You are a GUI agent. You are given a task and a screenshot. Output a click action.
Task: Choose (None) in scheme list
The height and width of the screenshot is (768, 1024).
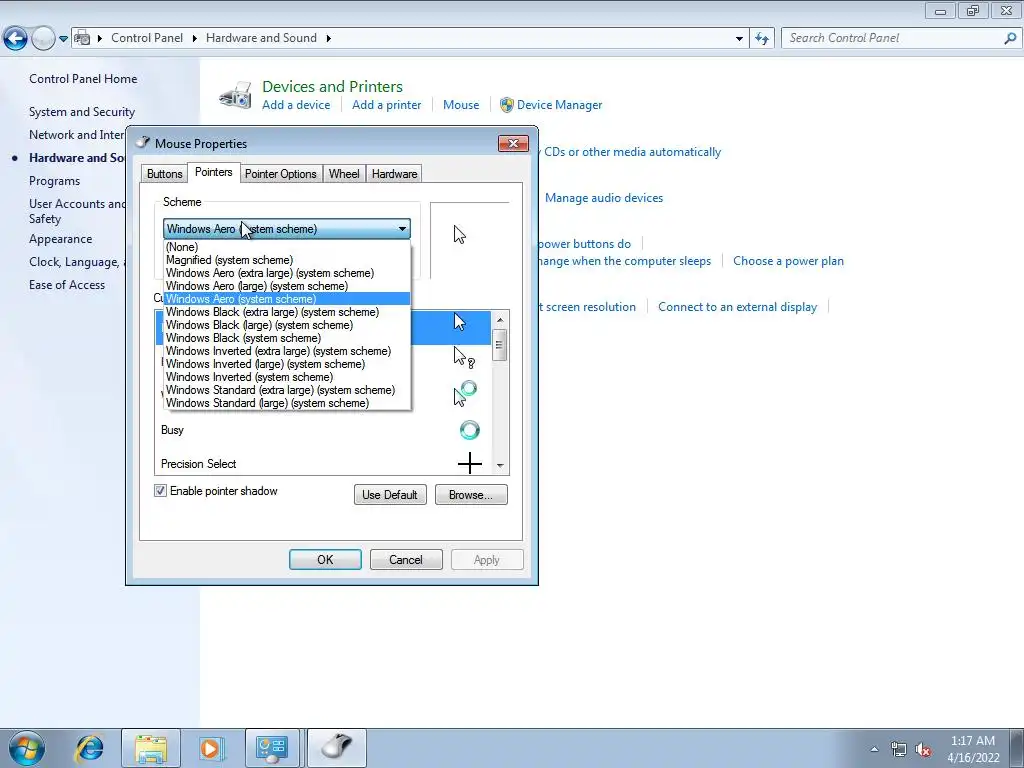(x=287, y=247)
